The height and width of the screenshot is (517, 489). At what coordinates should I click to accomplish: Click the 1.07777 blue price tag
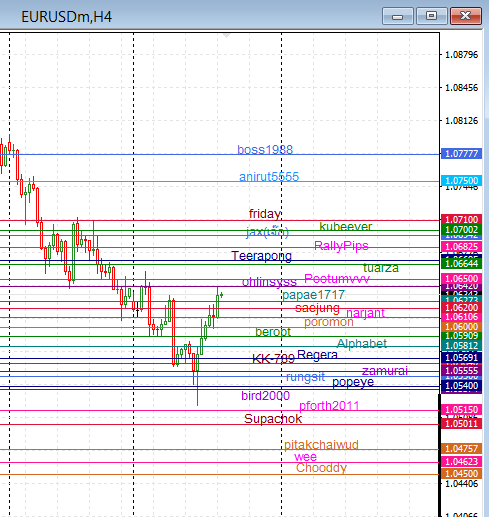[461, 154]
